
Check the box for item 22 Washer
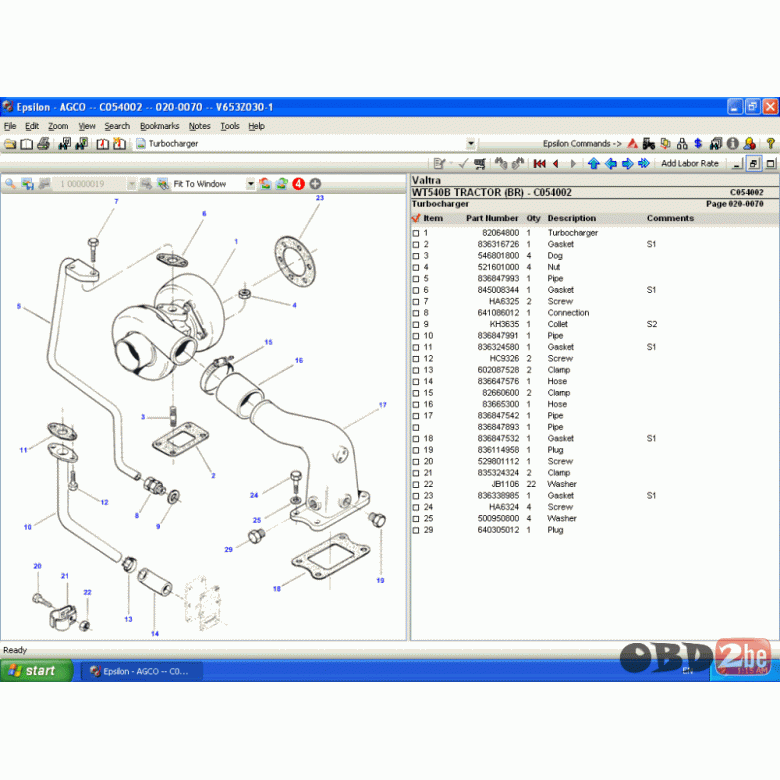[416, 485]
